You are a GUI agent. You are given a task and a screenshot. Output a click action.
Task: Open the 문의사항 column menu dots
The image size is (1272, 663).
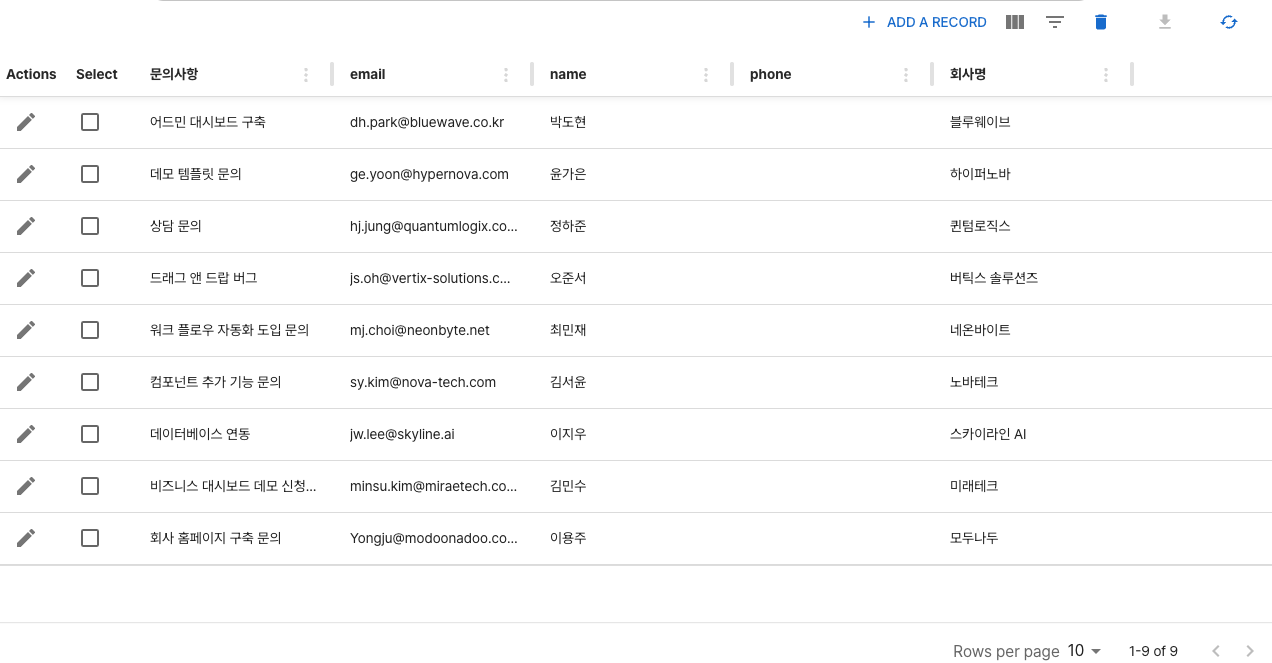point(306,75)
